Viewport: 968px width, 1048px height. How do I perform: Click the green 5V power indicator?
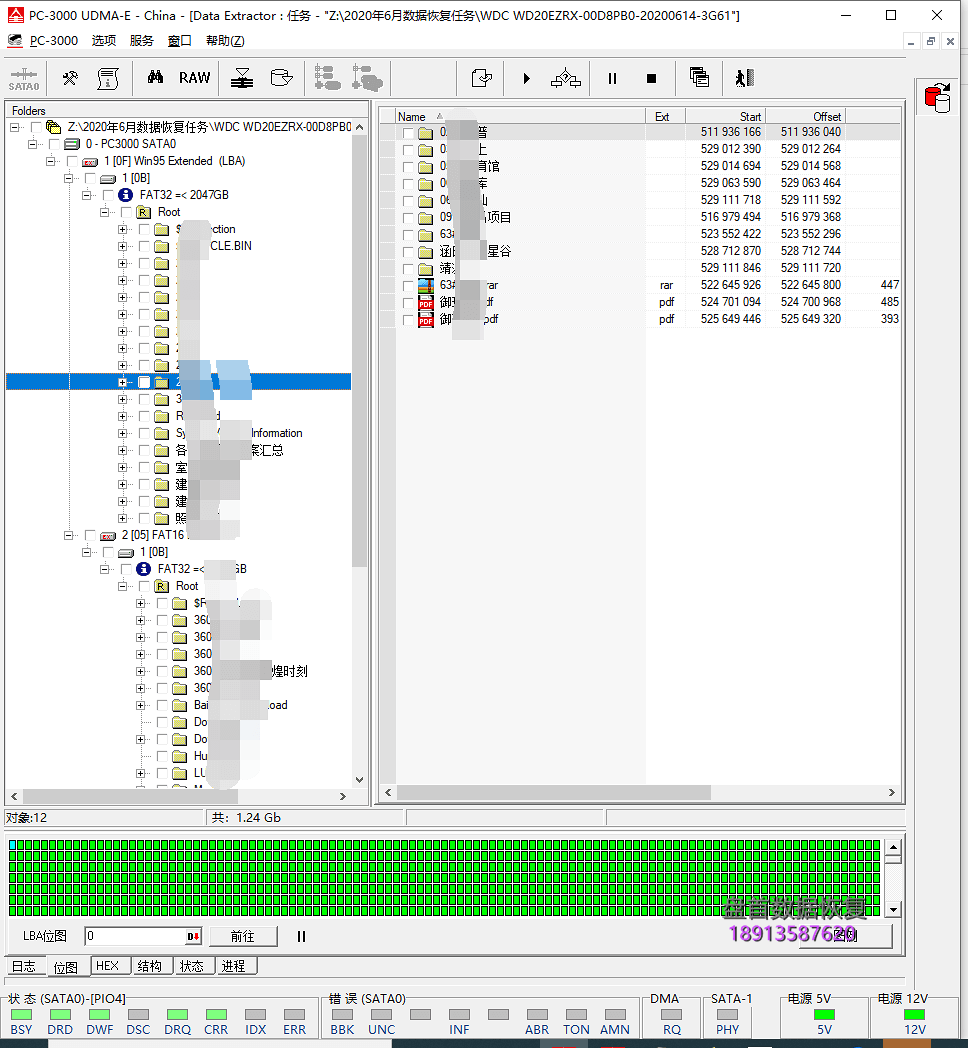pyautogui.click(x=824, y=1015)
